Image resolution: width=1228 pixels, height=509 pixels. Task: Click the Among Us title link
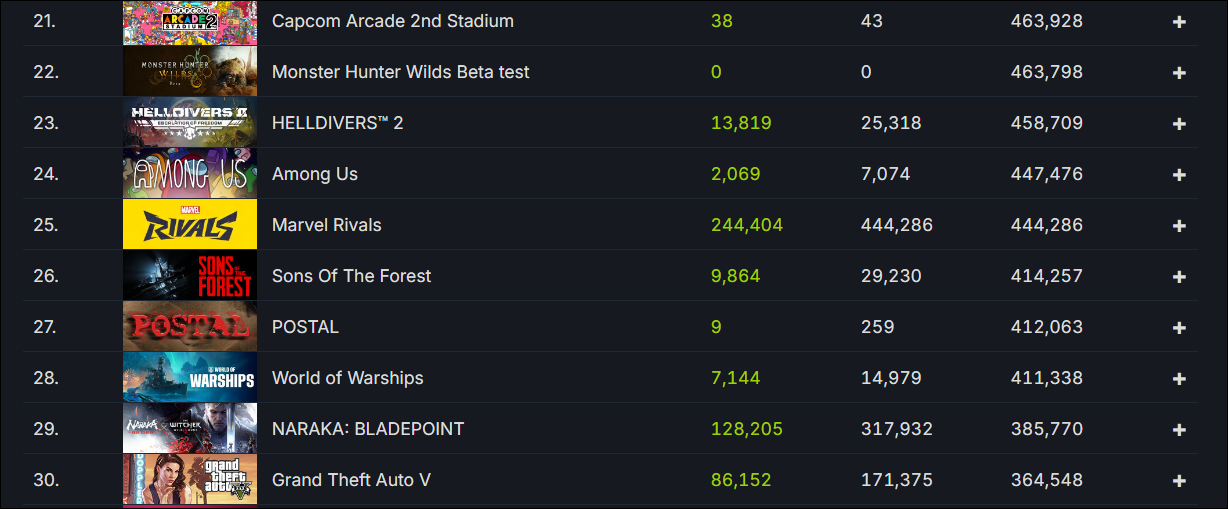314,174
